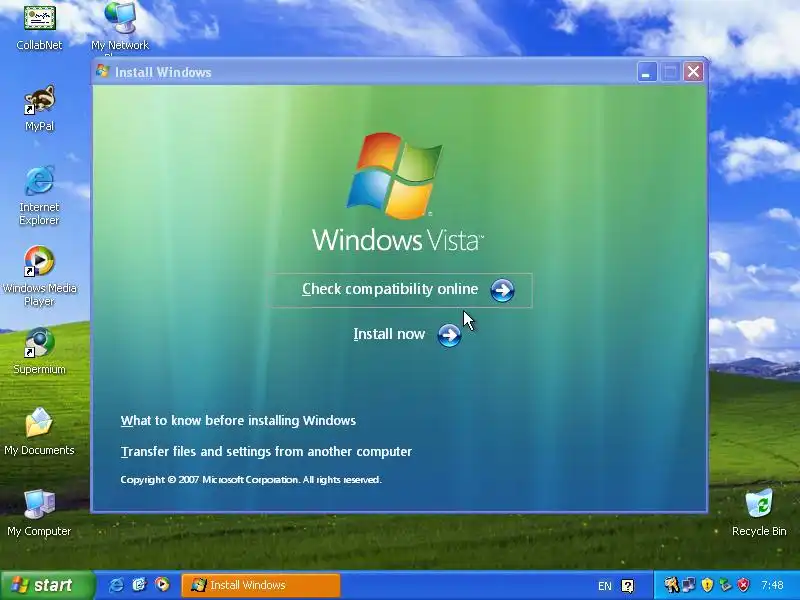This screenshot has height=600, width=800.
Task: Click the Windows flag icon in Install Windows title bar
Action: 103,71
